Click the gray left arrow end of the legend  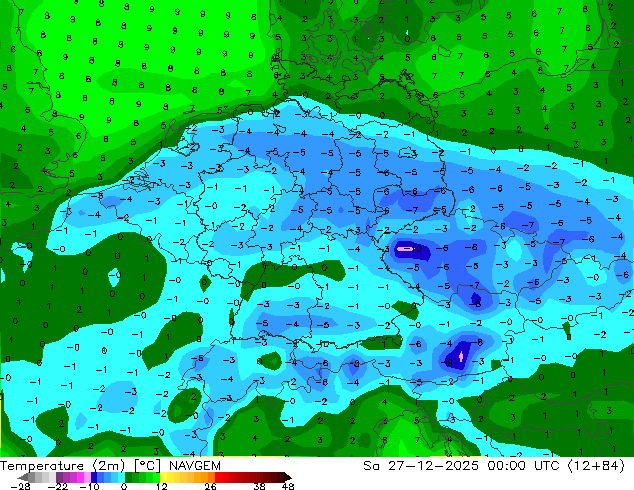[x=23, y=478]
